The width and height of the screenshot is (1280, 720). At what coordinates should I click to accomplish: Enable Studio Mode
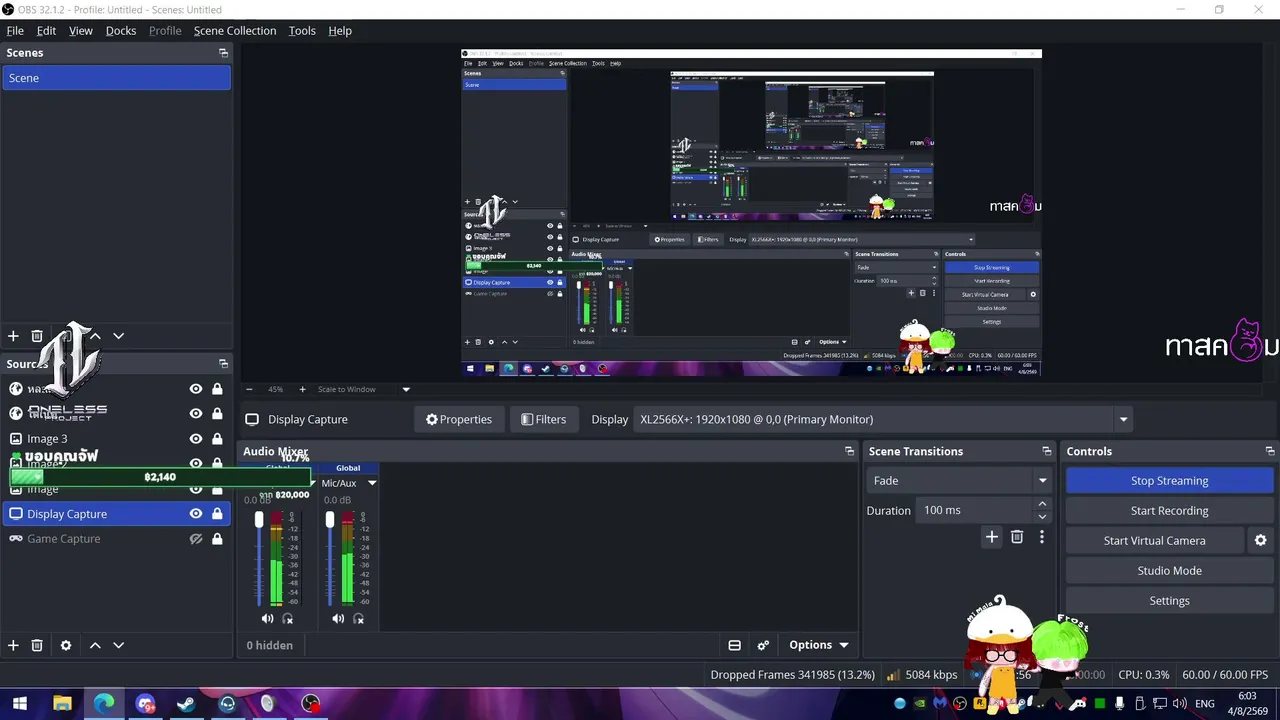click(x=1169, y=571)
